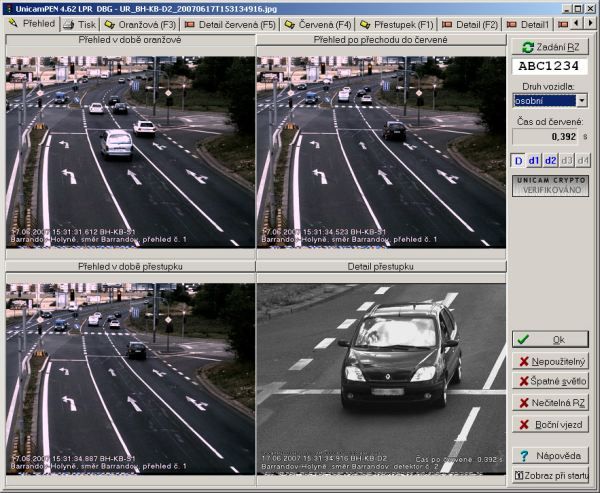Toggle the D detector button
600x493 pixels.
pyautogui.click(x=518, y=160)
